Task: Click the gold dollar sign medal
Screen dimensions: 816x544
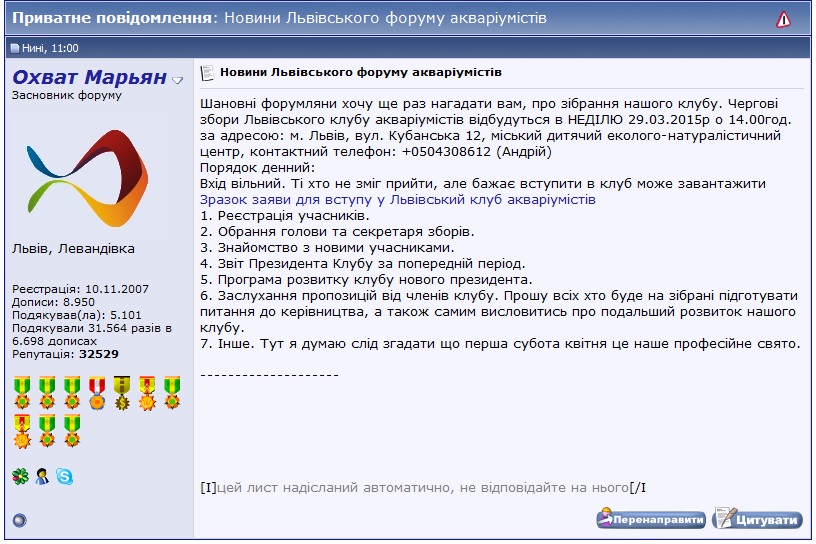Action: coord(122,392)
